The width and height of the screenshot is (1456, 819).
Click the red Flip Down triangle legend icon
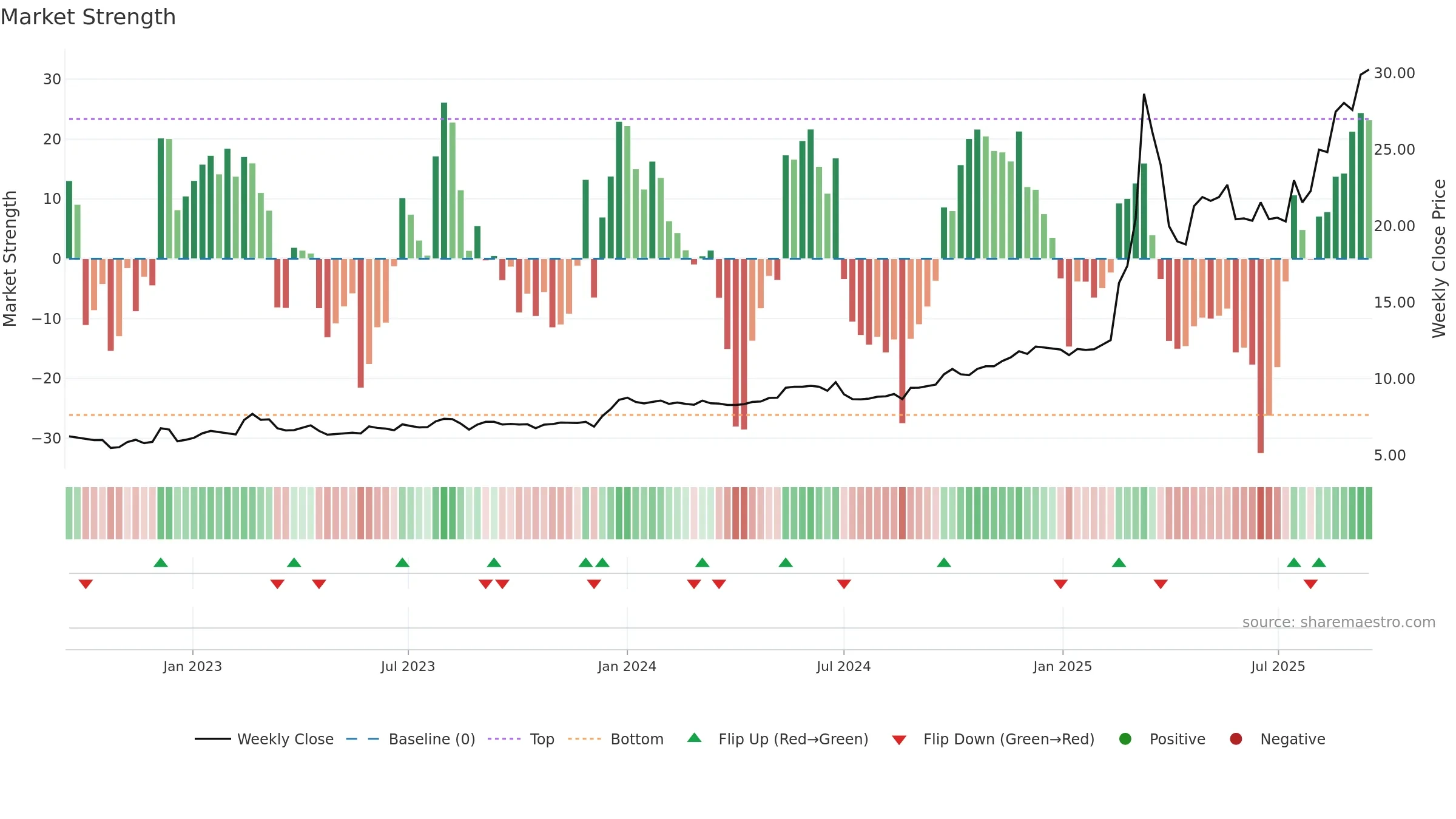899,740
